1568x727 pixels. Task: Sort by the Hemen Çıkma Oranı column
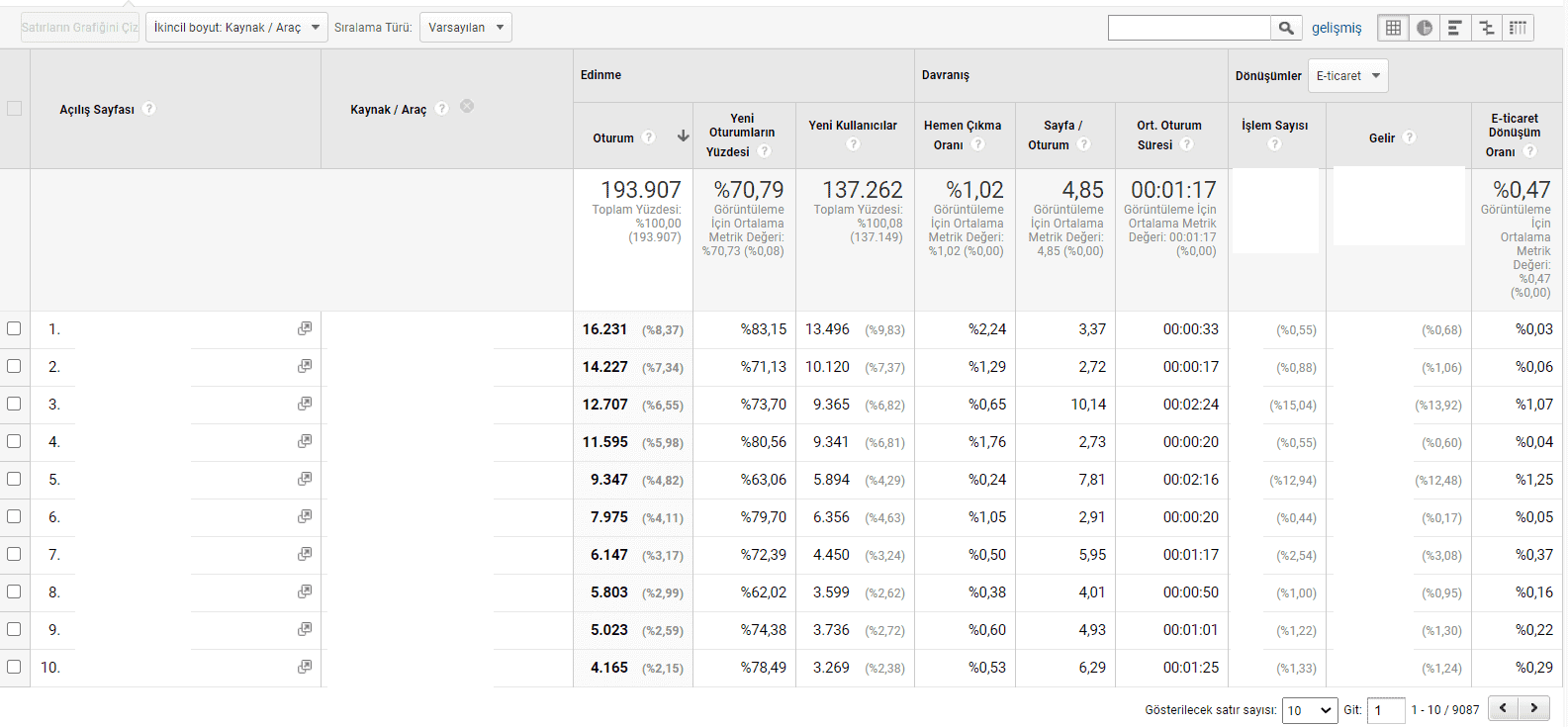coord(962,135)
